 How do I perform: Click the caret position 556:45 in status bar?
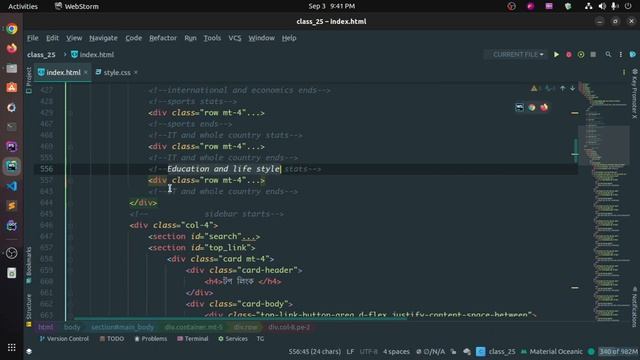(314, 351)
